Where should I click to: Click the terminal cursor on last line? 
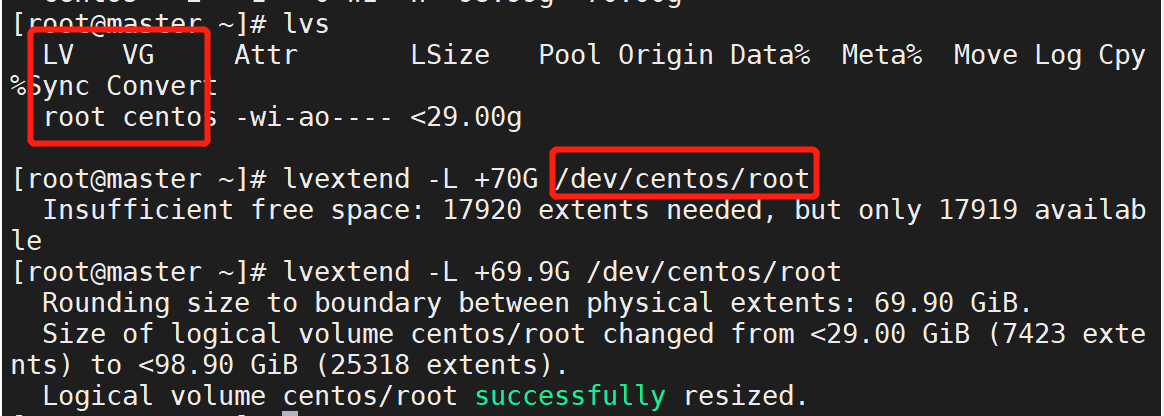[290, 412]
